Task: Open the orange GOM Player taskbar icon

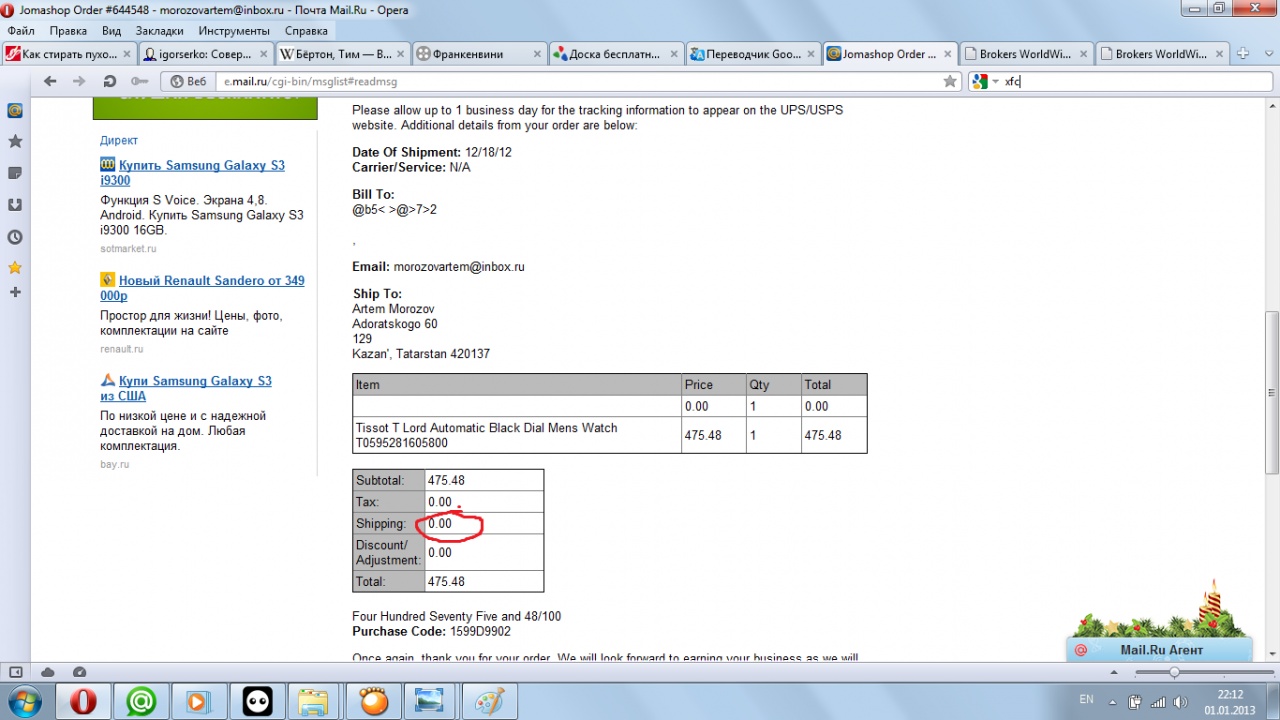Action: [x=373, y=701]
